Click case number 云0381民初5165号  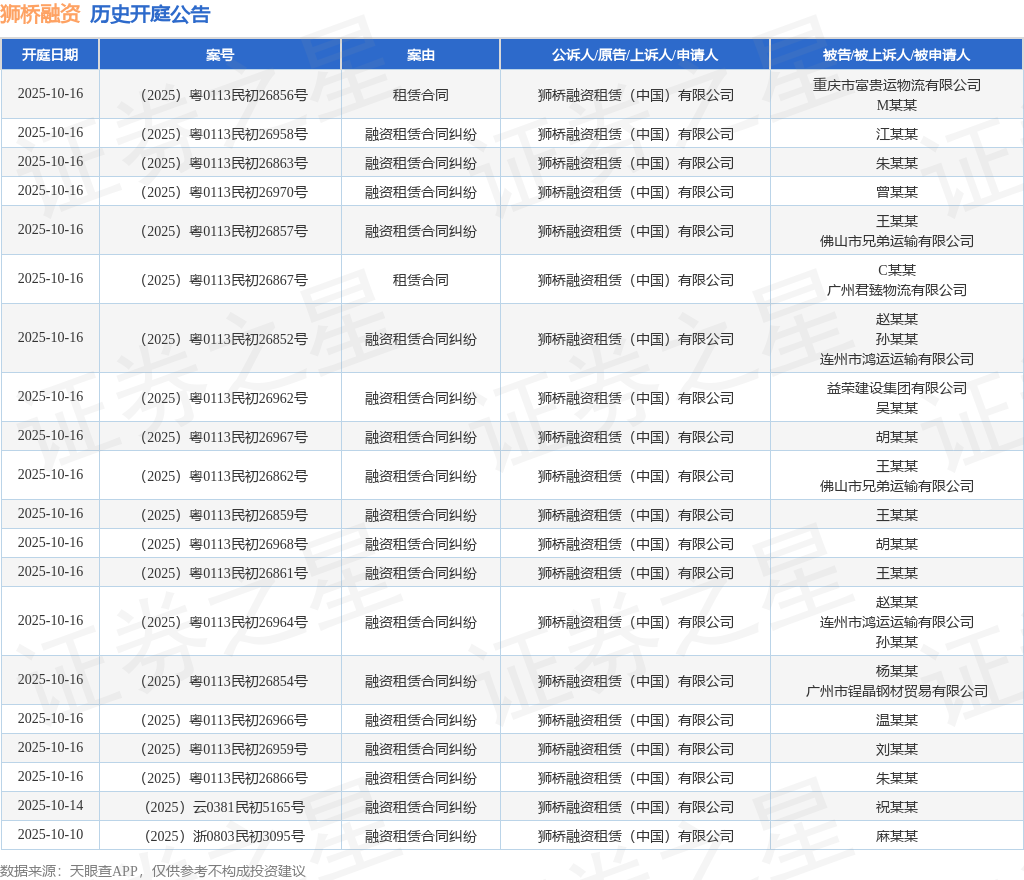pyautogui.click(x=224, y=808)
